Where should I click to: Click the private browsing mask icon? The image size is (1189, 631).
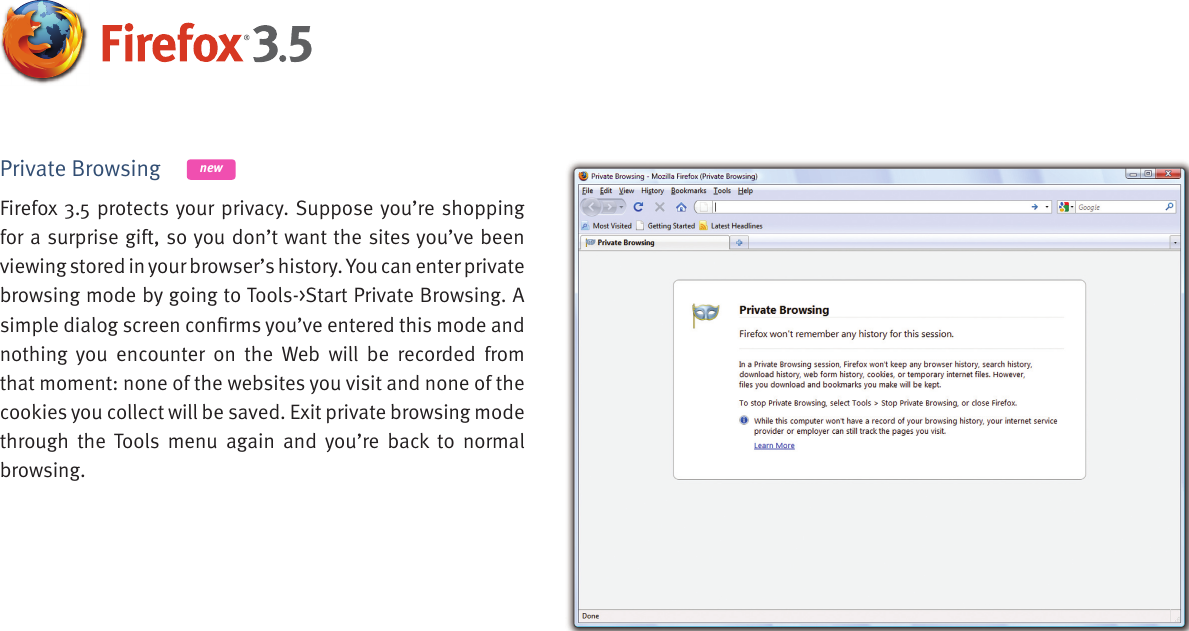tap(706, 316)
